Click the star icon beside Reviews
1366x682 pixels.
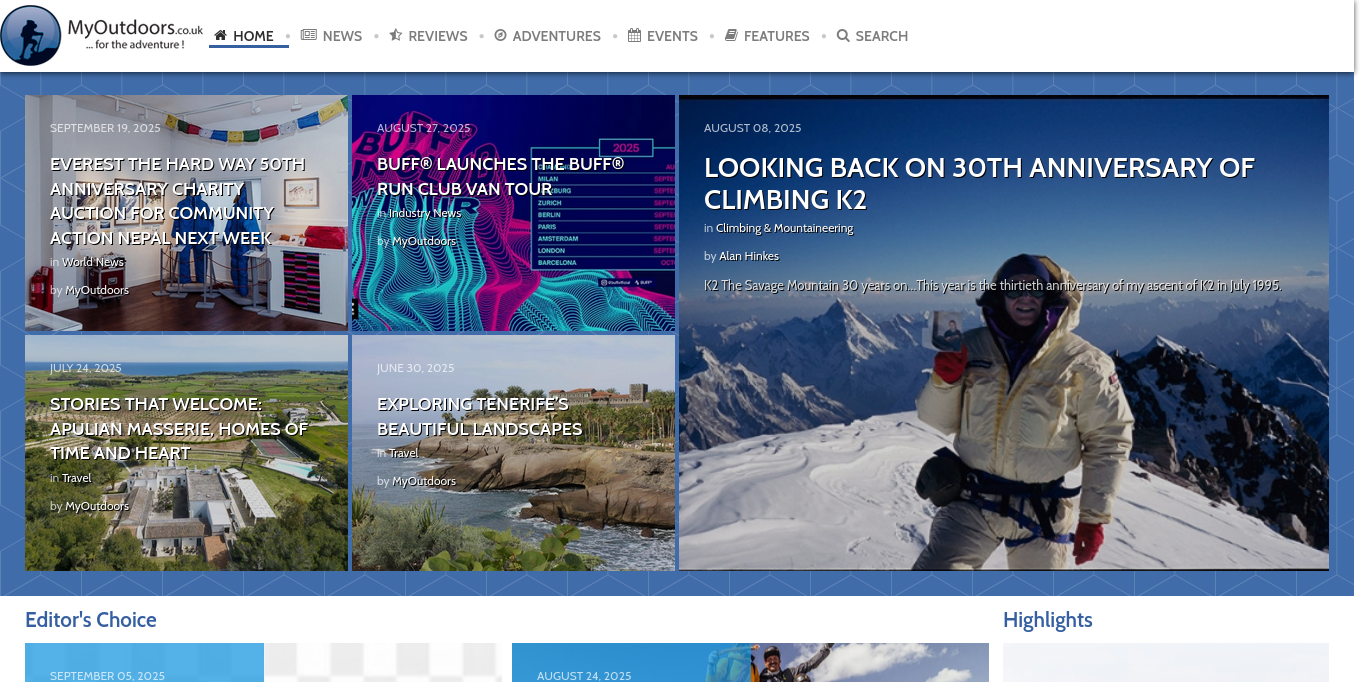[x=395, y=35]
